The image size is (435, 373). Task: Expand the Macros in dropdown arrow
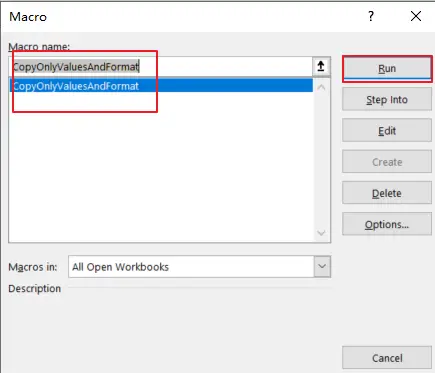pyautogui.click(x=322, y=267)
